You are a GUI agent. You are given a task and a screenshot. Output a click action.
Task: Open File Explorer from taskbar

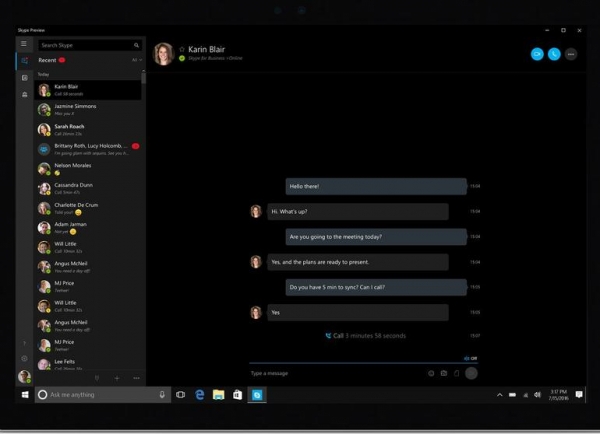(218, 395)
